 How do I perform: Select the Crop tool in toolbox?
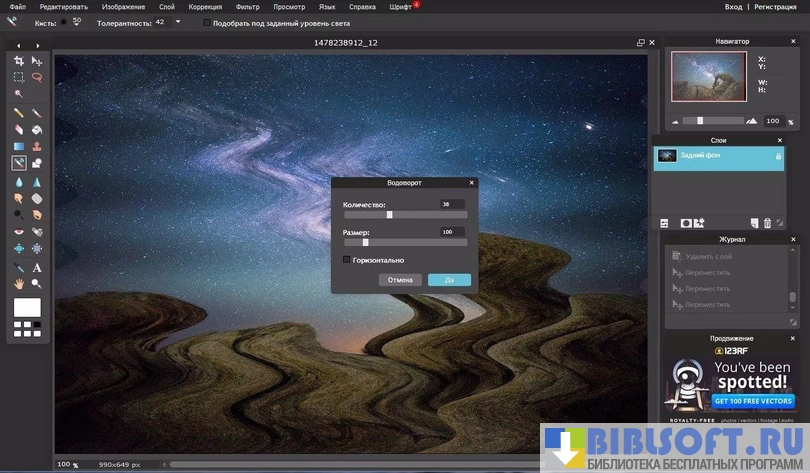point(18,61)
